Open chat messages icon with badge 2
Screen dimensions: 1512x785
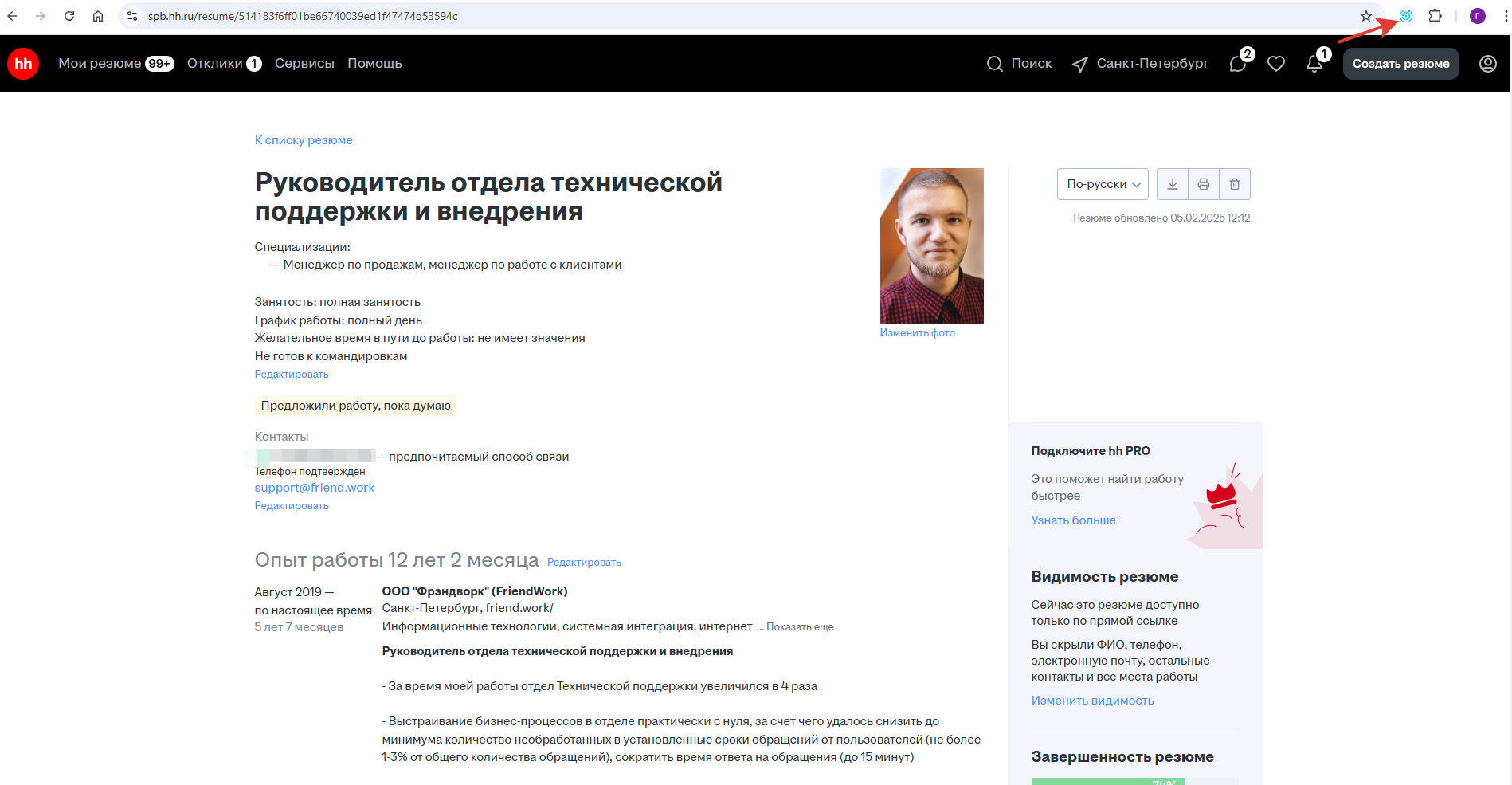click(x=1238, y=64)
